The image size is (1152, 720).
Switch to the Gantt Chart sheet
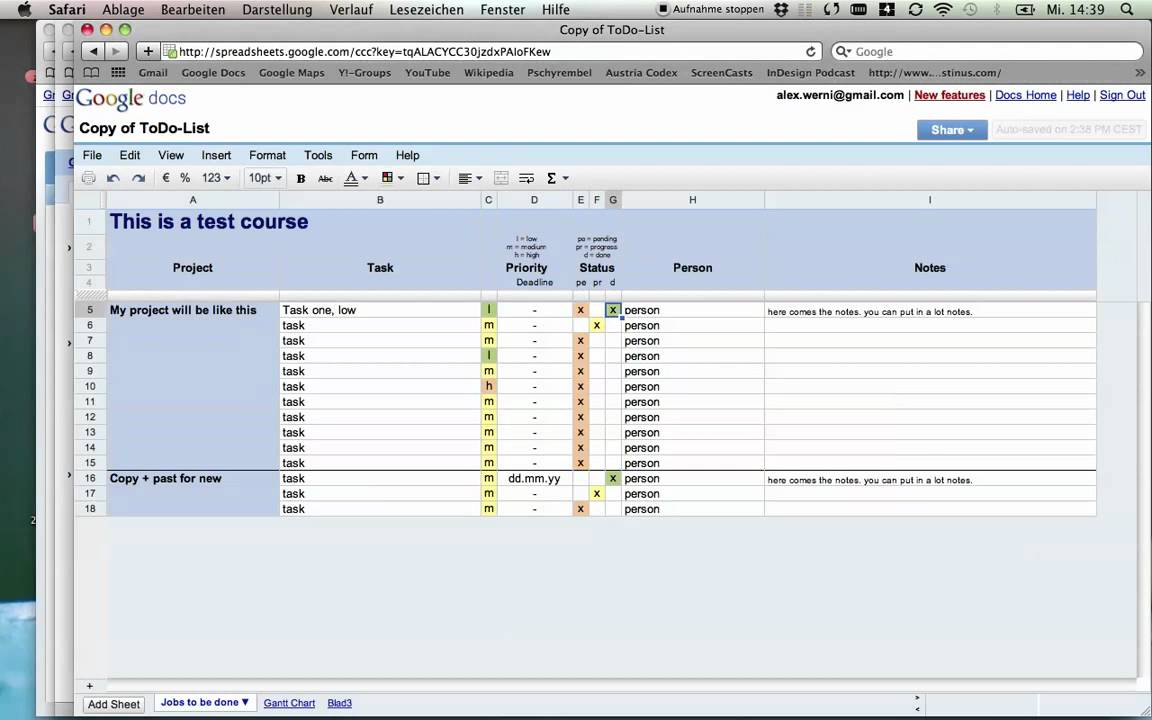(x=289, y=703)
